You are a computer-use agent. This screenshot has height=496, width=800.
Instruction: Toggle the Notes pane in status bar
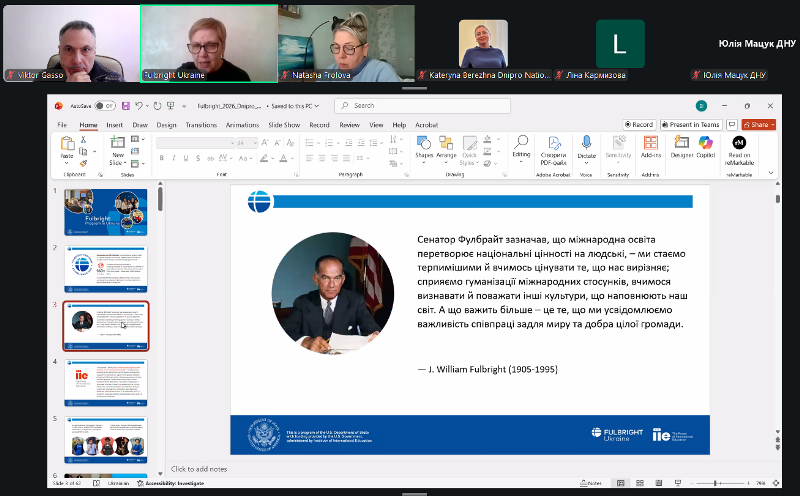click(x=592, y=483)
